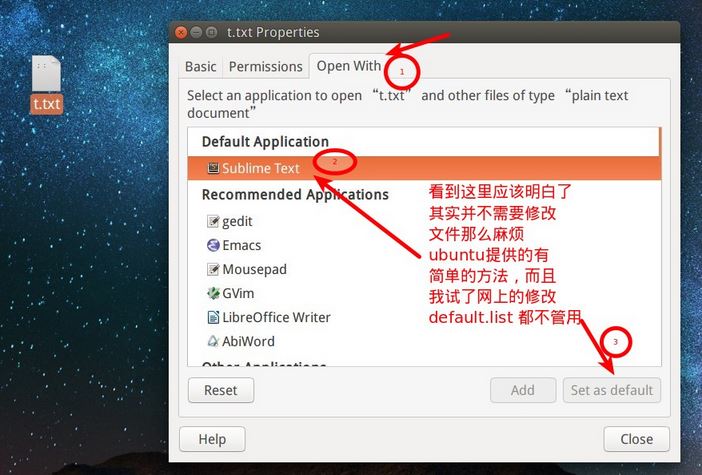Choose gedit from recommended applications

237,221
